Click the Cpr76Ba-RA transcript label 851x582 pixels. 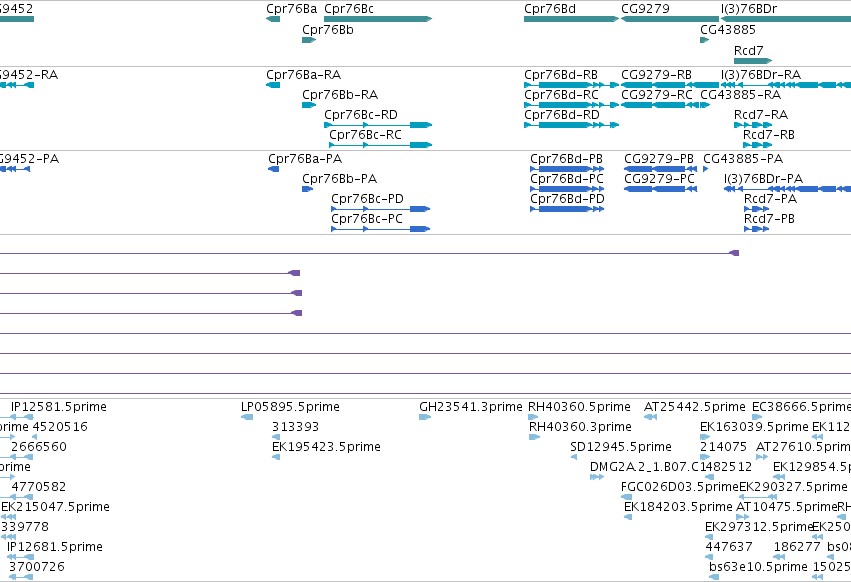pos(303,75)
